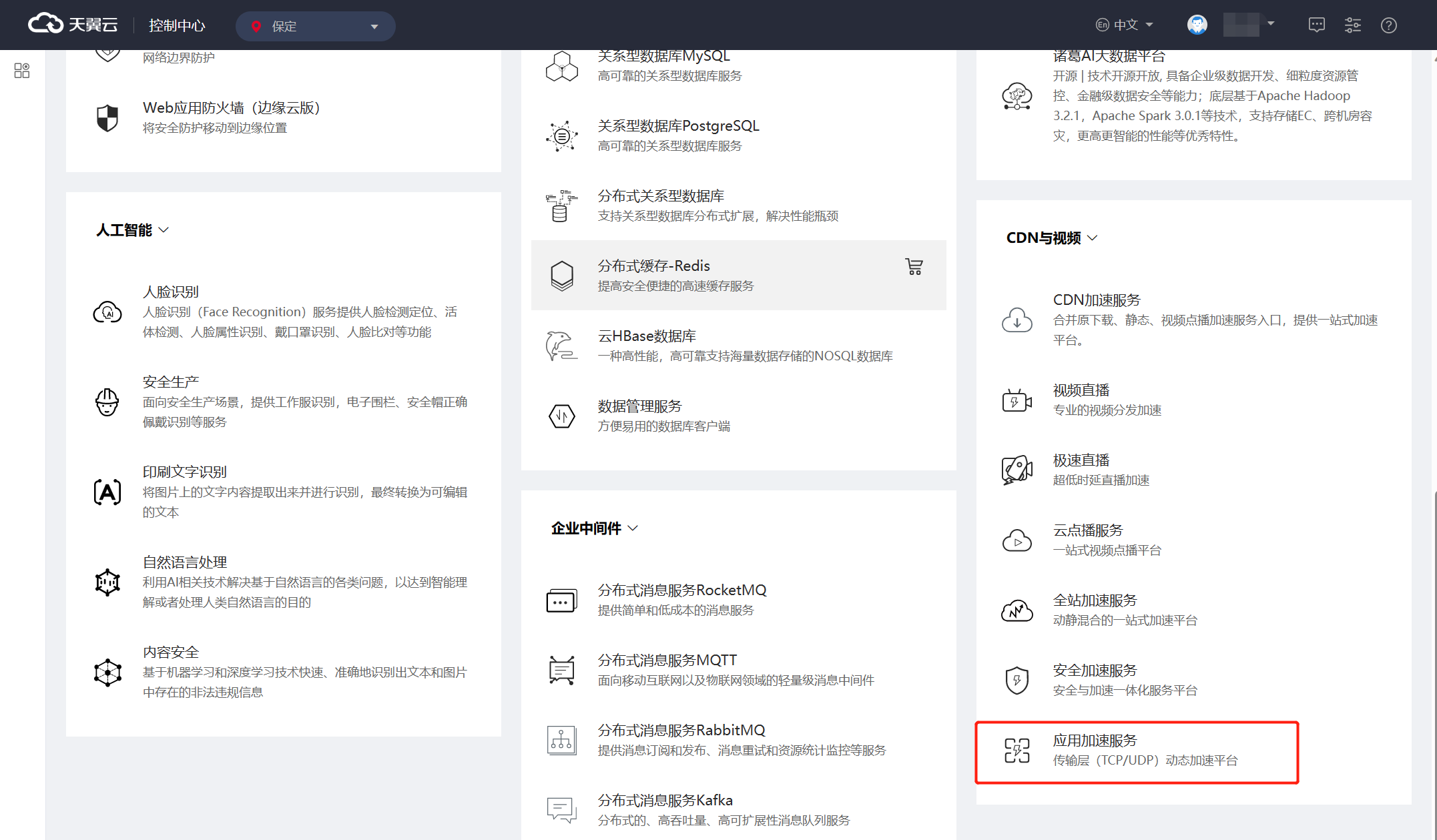Click the 人脸识别 cloud AI icon
This screenshot has width=1437, height=840.
click(107, 312)
